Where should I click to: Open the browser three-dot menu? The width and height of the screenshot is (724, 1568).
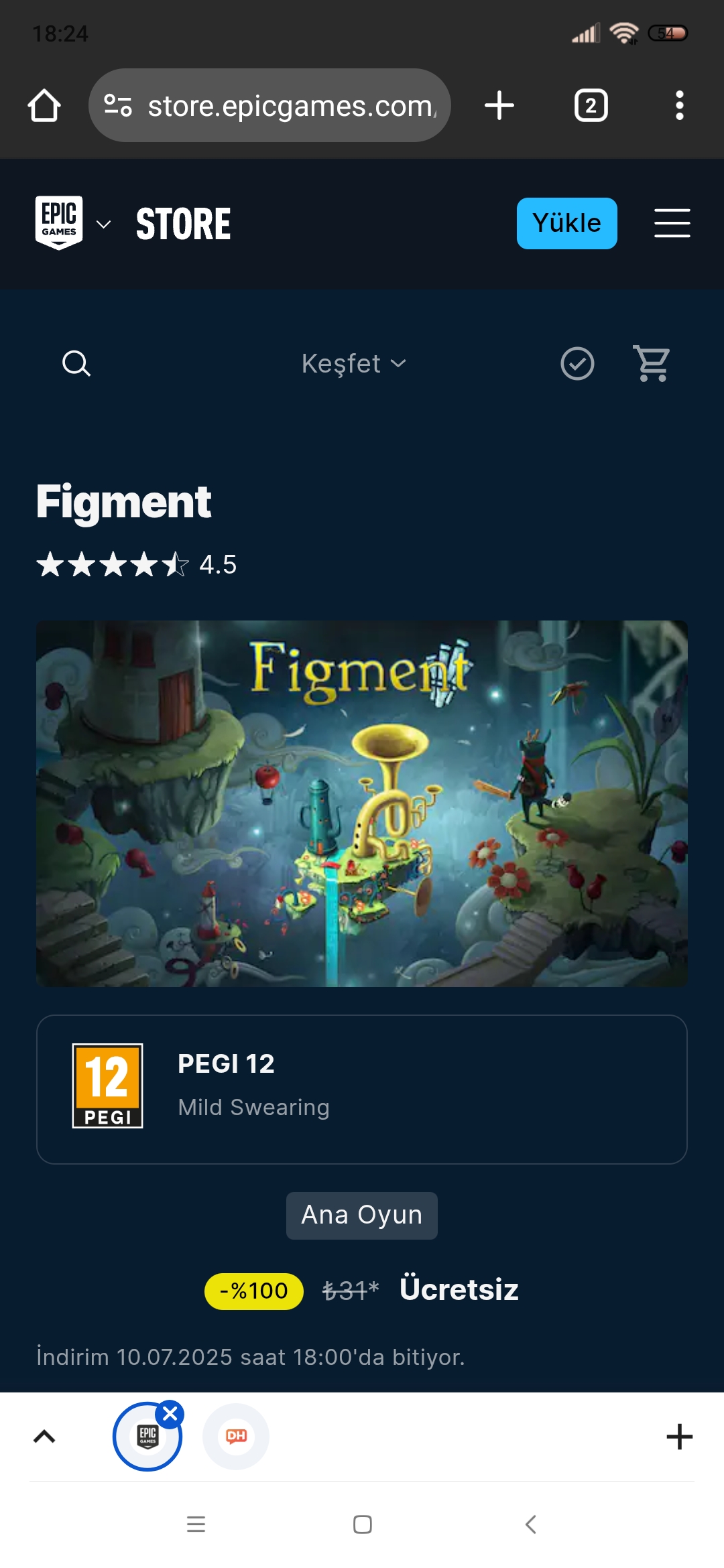pos(679,106)
